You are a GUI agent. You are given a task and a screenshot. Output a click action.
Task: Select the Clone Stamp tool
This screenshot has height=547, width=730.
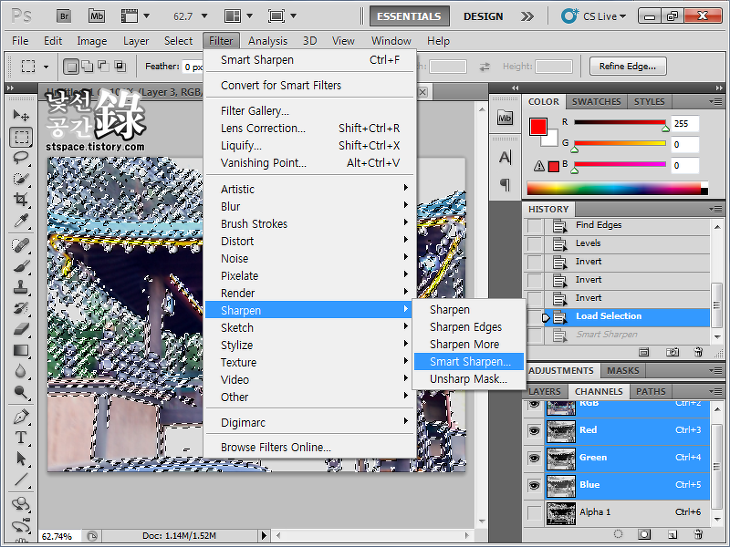pyautogui.click(x=21, y=287)
